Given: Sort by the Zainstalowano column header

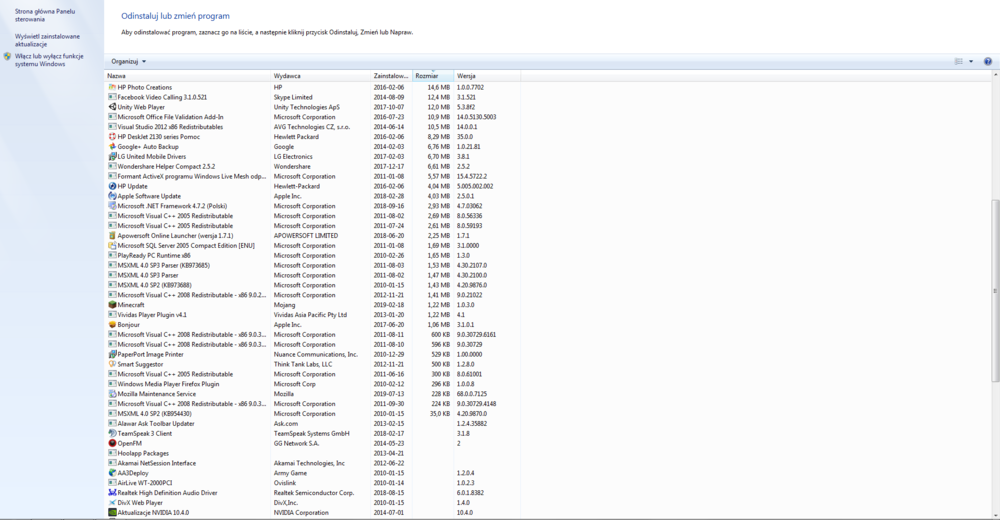Looking at the screenshot, I should click(392, 76).
